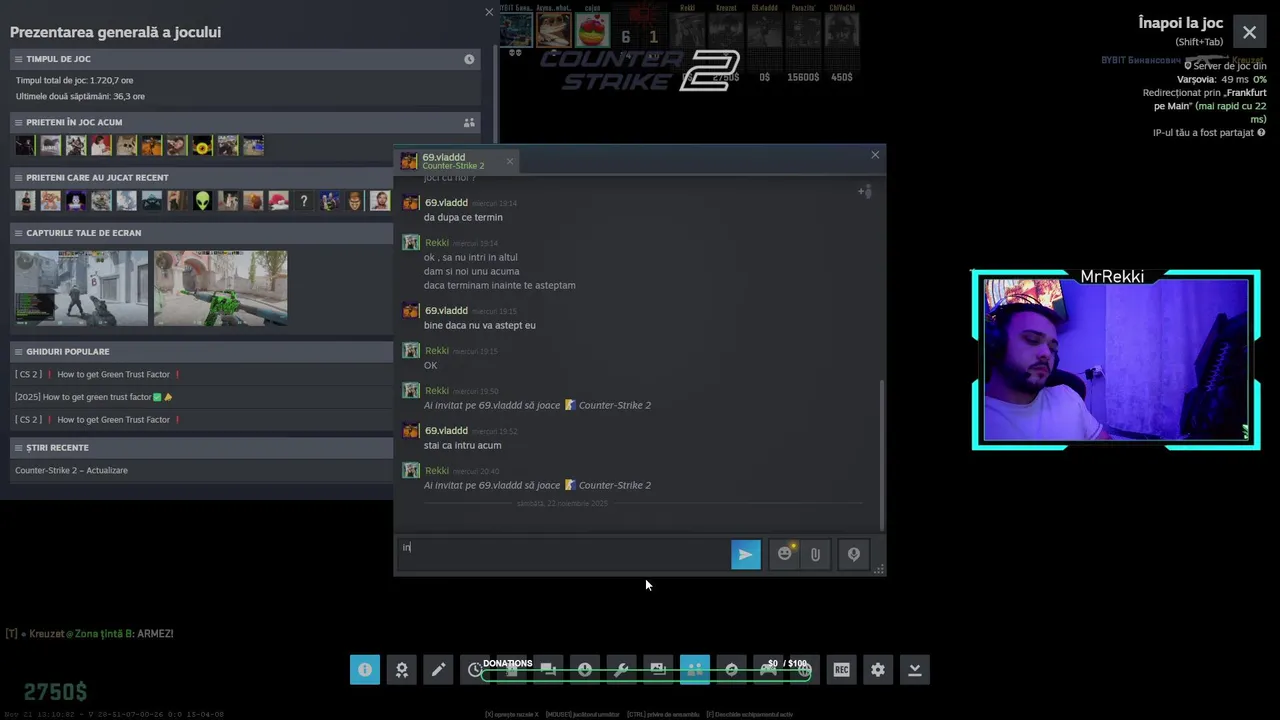Open the alien avatar in recent friends

coord(202,201)
